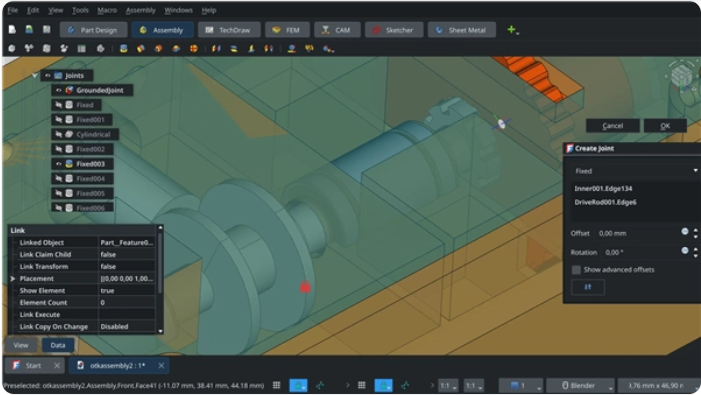Click the New document icon

pos(12,30)
